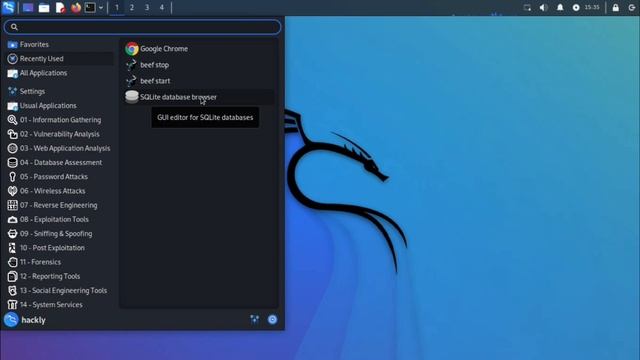Run beef stop entry
Screen dimensions: 640x360
pyautogui.click(x=199, y=65)
